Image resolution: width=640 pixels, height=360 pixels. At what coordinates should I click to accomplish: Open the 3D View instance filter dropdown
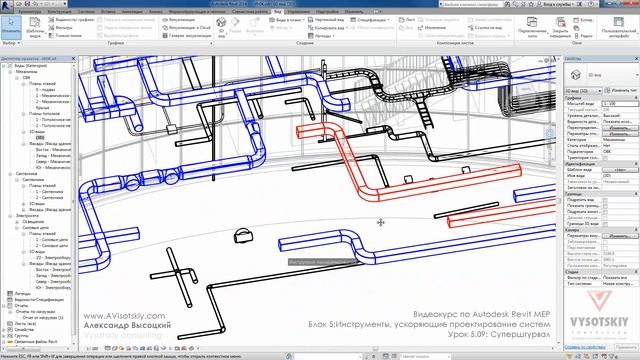(x=583, y=91)
